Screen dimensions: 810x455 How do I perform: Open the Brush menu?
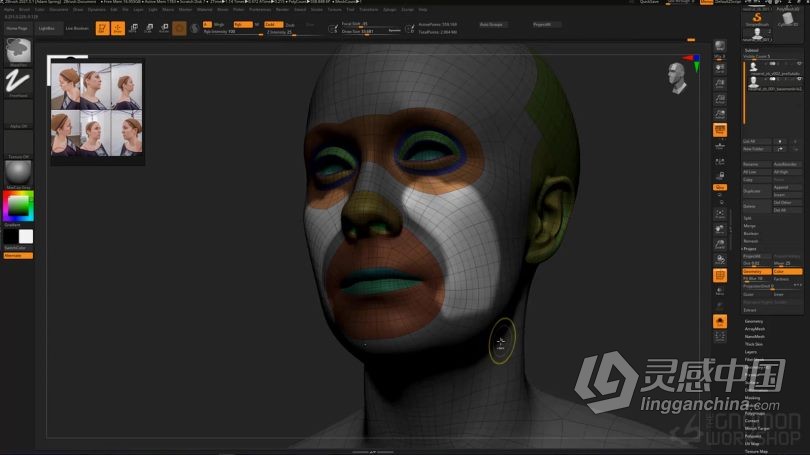point(24,9)
